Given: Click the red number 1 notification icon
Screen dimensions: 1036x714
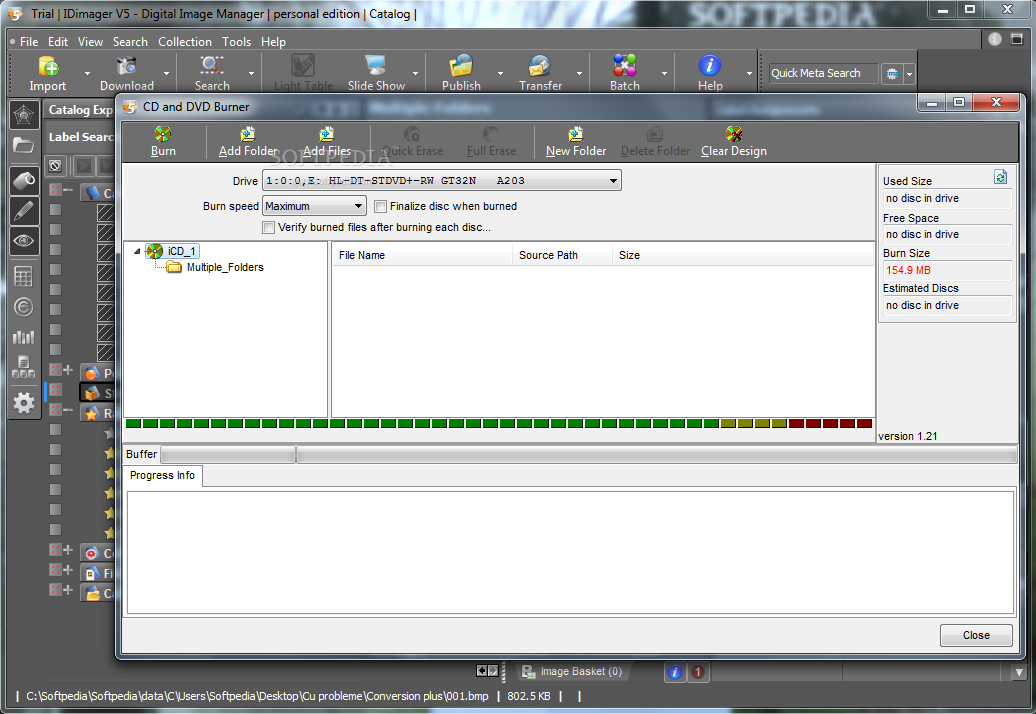Looking at the screenshot, I should [x=698, y=672].
